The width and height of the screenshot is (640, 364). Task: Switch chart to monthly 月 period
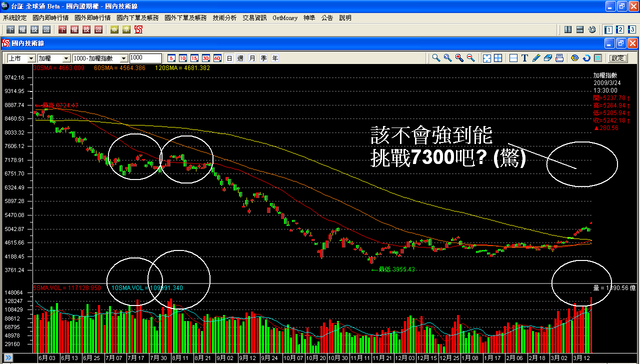[252, 58]
